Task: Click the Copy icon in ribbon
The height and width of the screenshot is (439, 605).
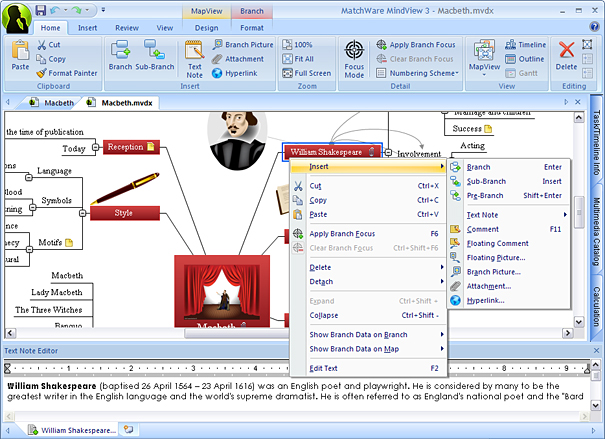Action: coord(41,59)
